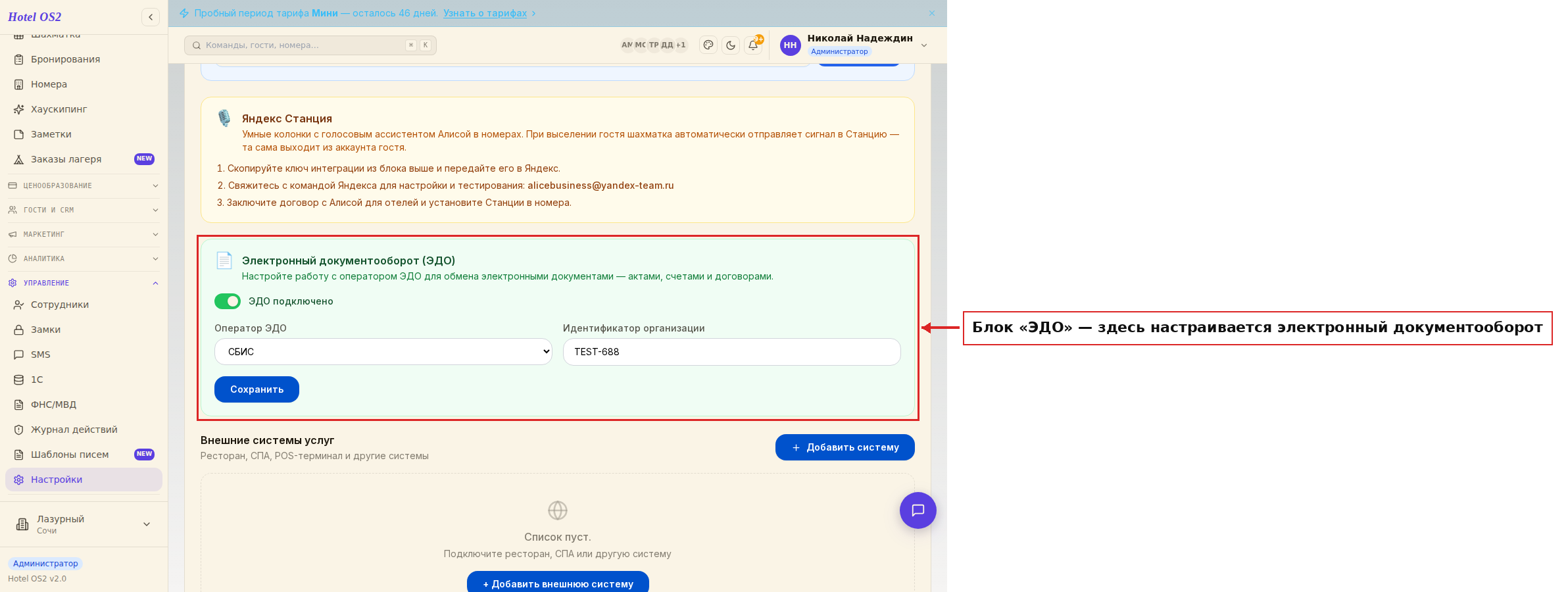Click the SMS message icon
Screen dimensions: 1568x592
[x=19, y=355]
